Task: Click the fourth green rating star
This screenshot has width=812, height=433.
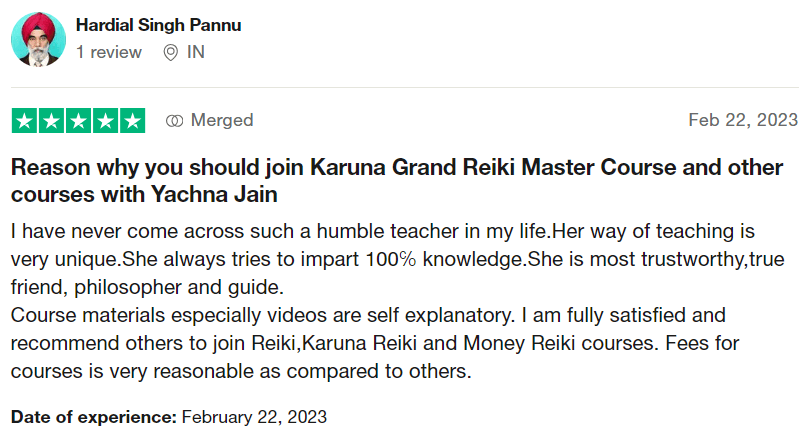Action: click(105, 121)
